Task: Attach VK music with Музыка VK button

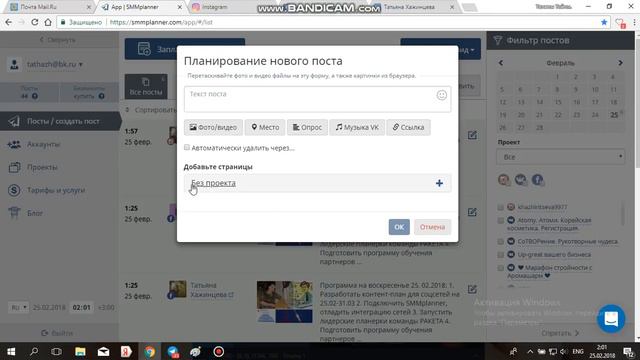Action: (357, 127)
